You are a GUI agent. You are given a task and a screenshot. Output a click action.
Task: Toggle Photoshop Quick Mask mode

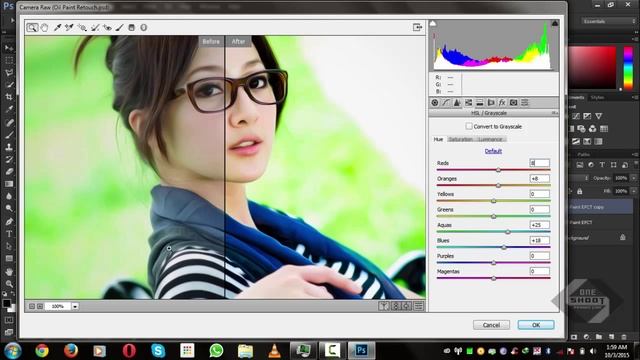[9, 320]
